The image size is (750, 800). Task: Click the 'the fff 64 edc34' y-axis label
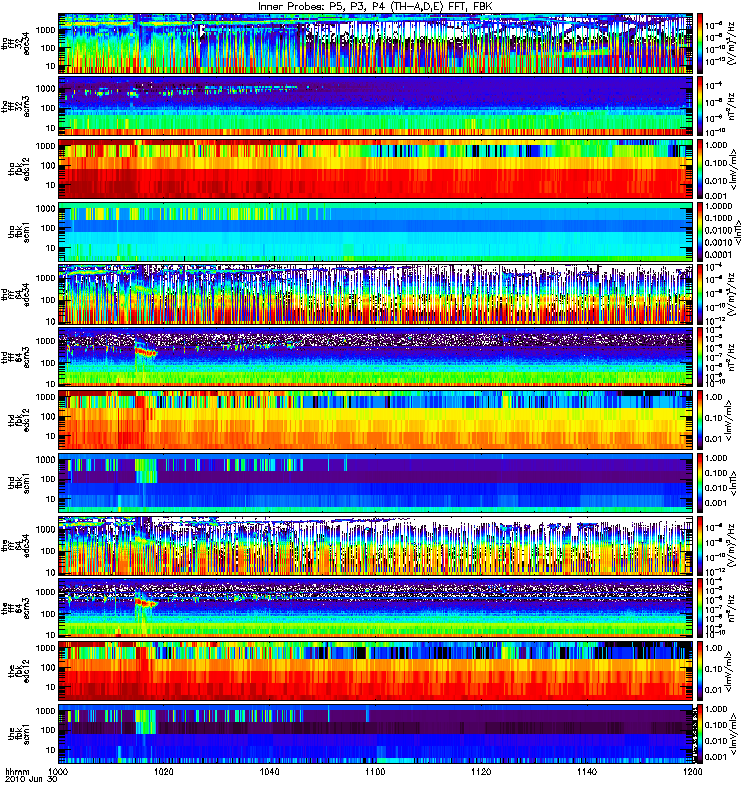[x=16, y=545]
